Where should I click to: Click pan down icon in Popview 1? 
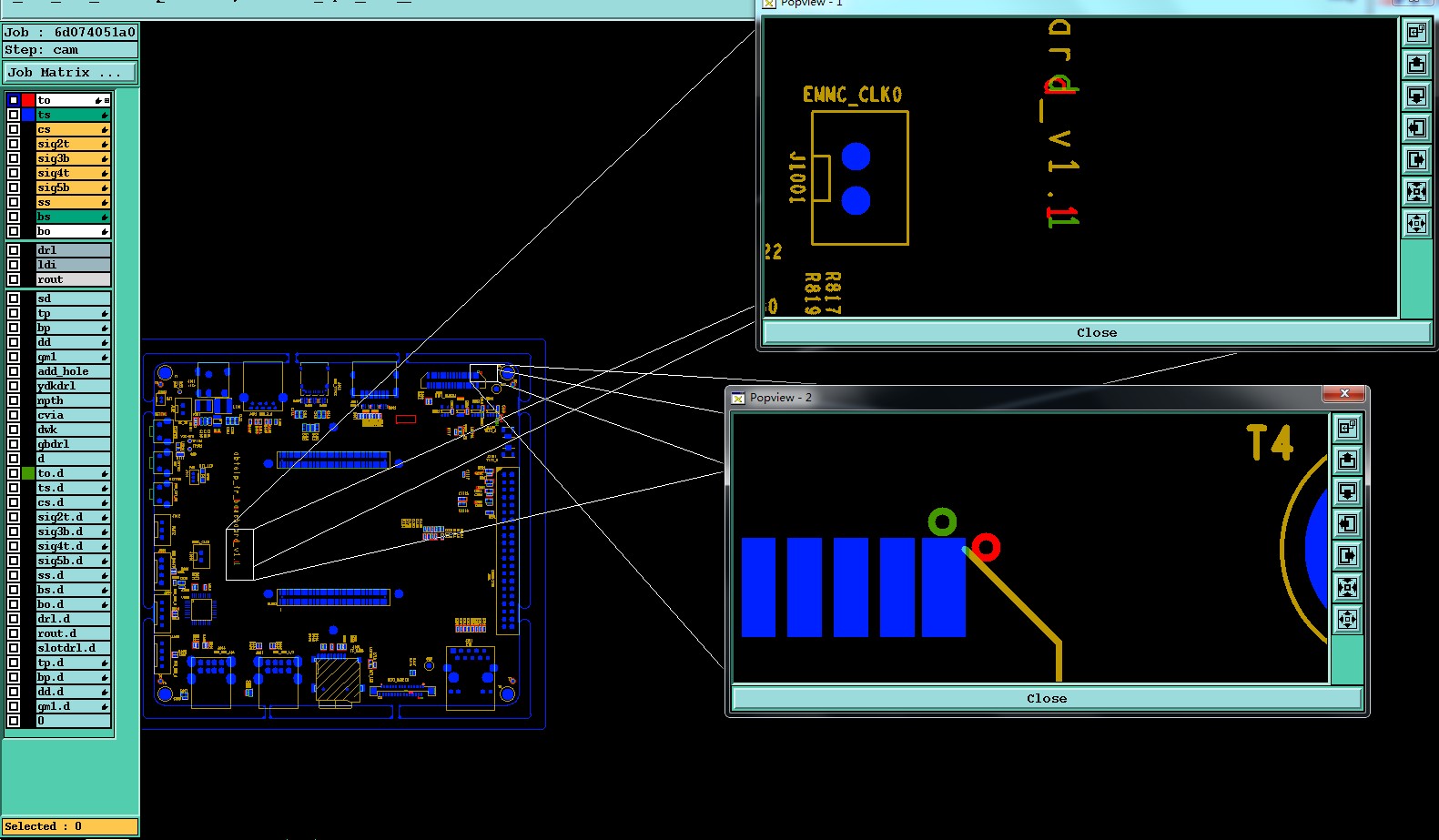pyautogui.click(x=1416, y=96)
